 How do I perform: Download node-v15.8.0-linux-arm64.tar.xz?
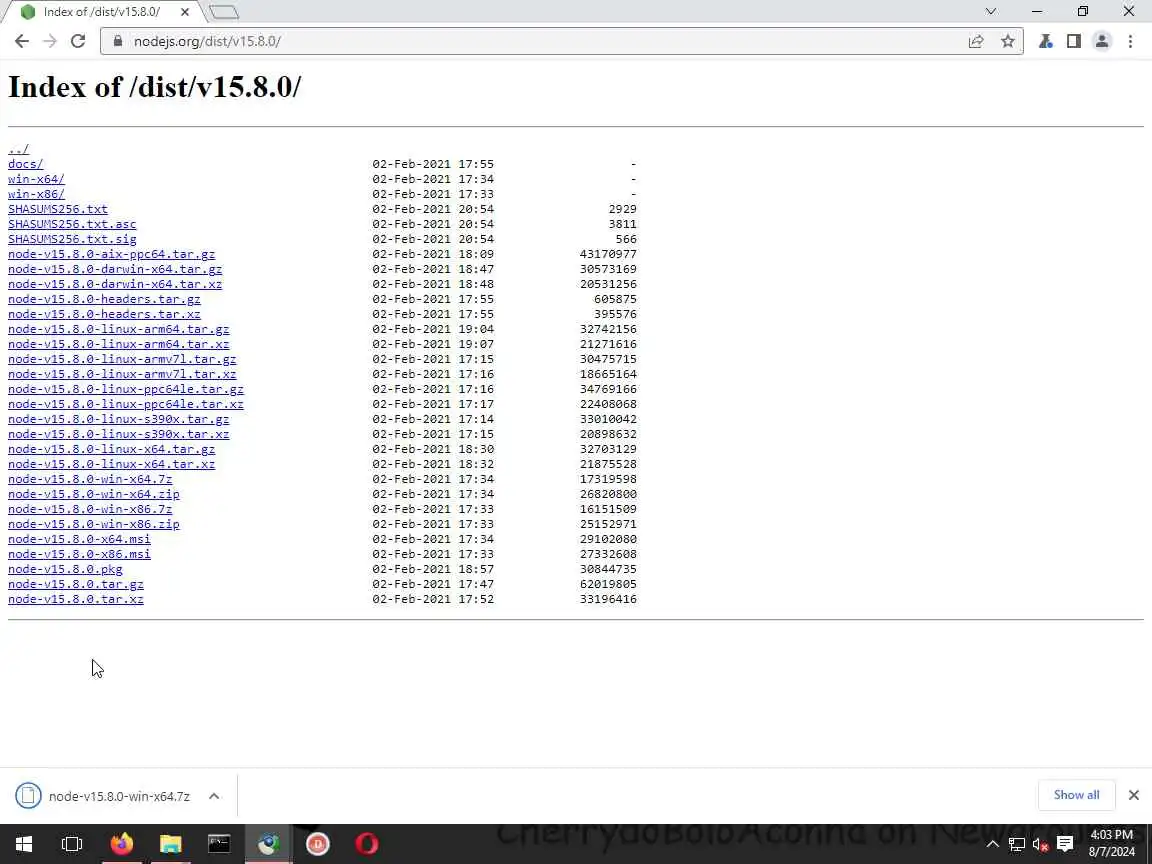pos(119,344)
